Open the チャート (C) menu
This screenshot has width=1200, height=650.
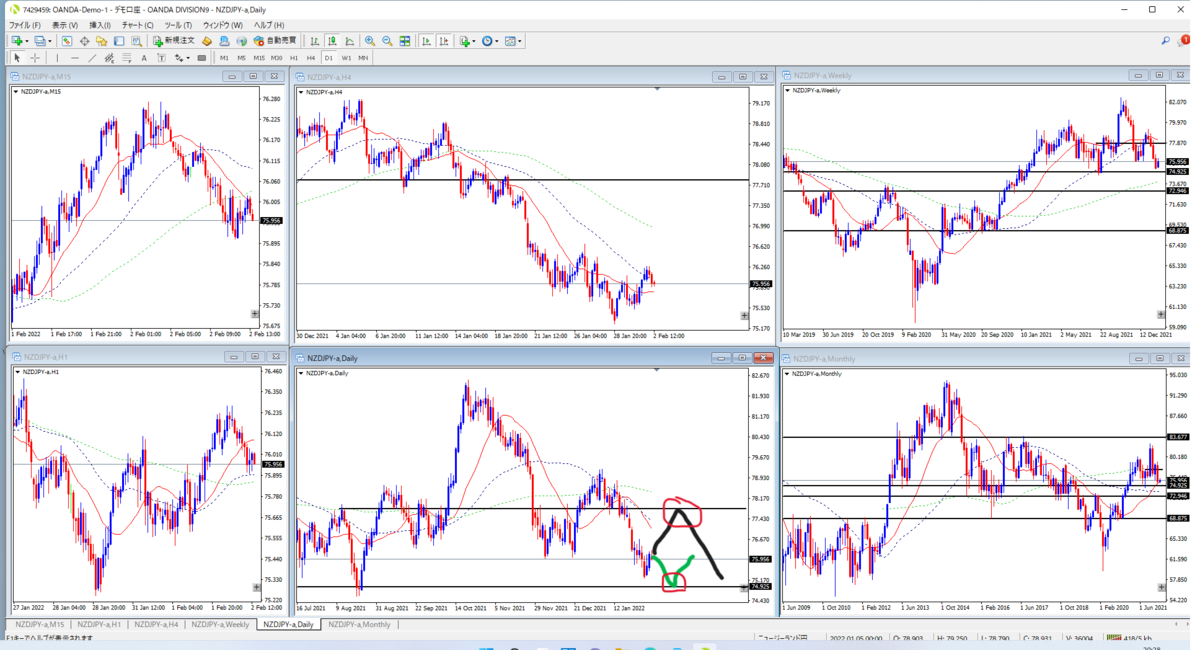[138, 25]
